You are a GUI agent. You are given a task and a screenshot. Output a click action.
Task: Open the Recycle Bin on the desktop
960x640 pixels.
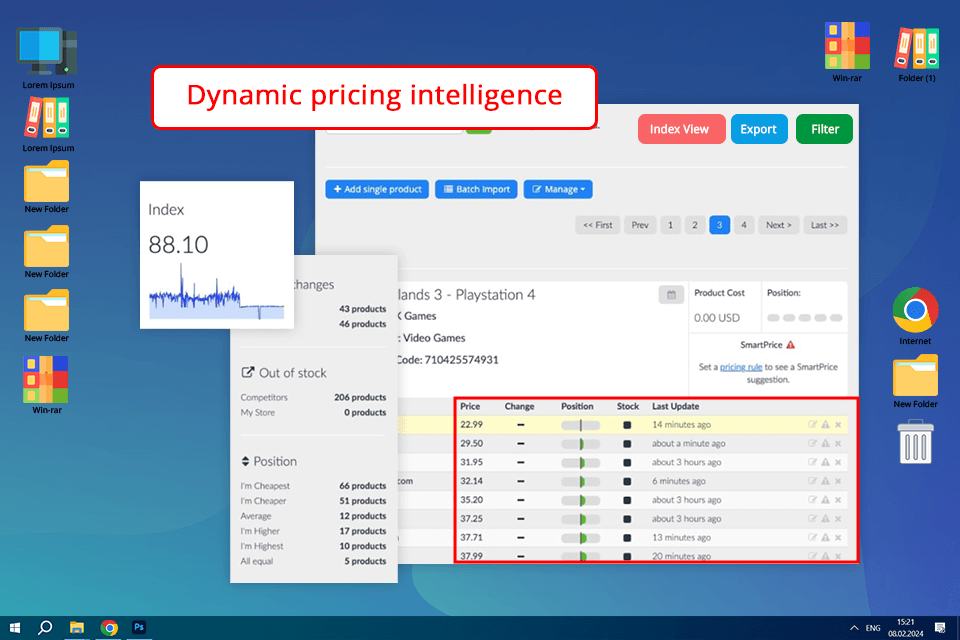915,442
